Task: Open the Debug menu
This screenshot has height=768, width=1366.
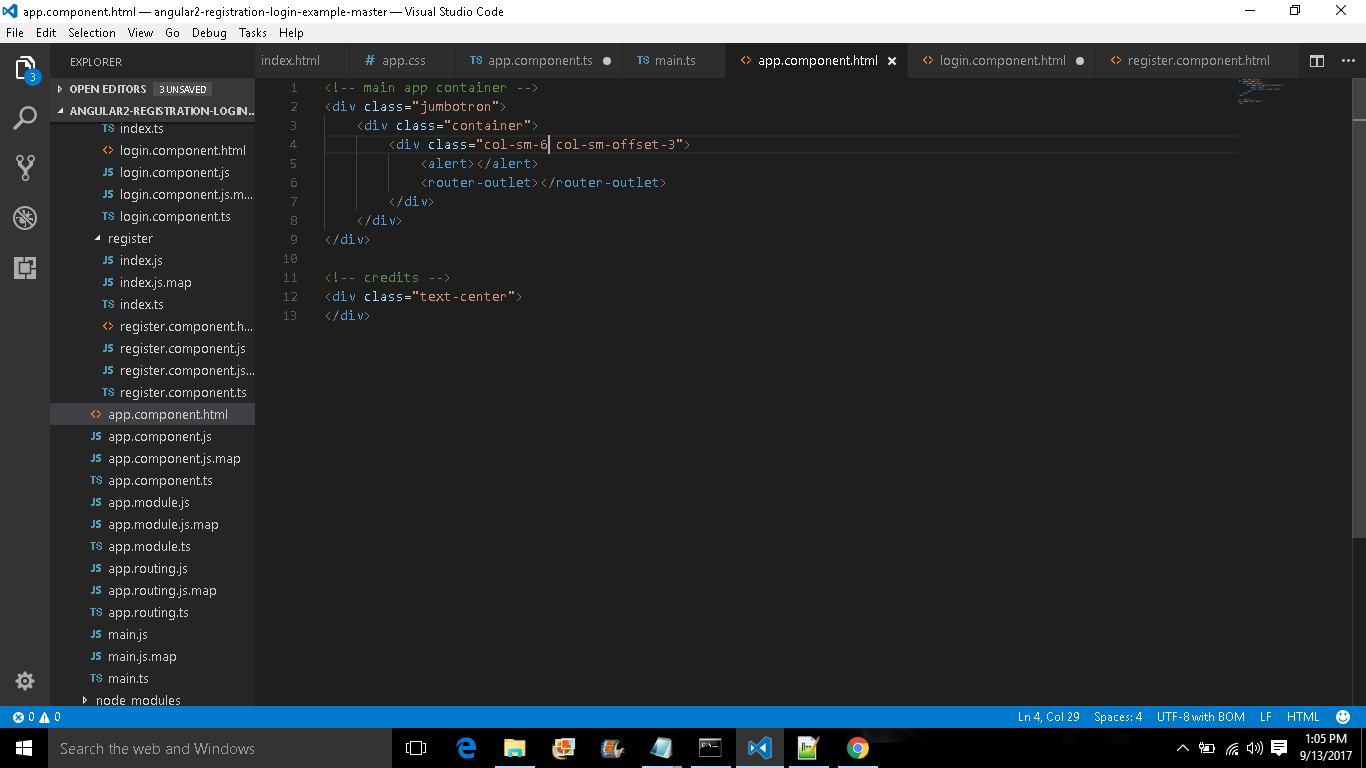Action: coord(209,33)
